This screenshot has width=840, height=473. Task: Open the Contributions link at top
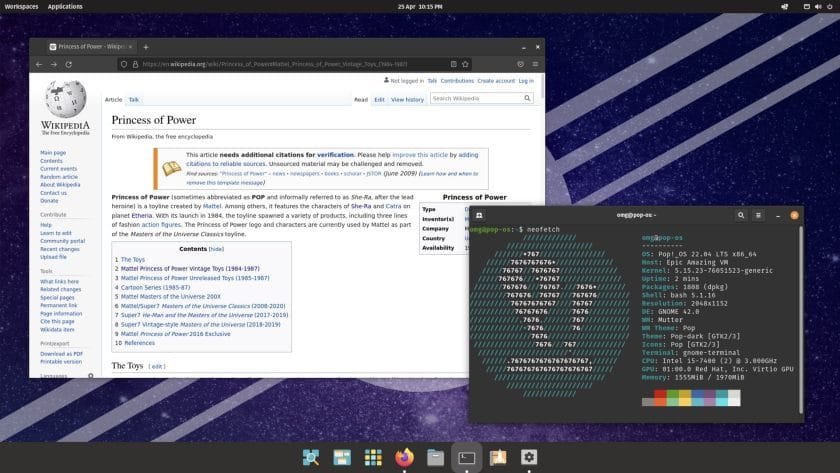pos(457,81)
